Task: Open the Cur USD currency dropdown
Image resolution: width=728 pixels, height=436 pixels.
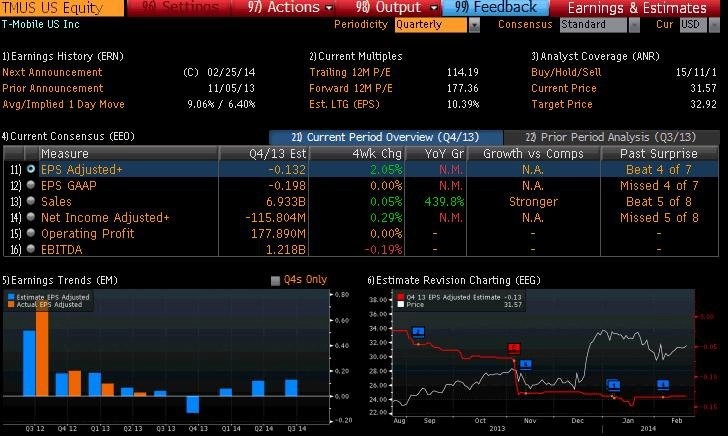Action: (693, 25)
